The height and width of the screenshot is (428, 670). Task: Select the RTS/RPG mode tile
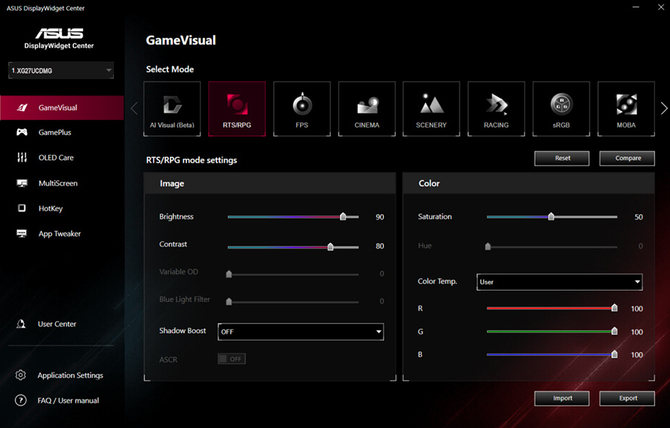(237, 109)
